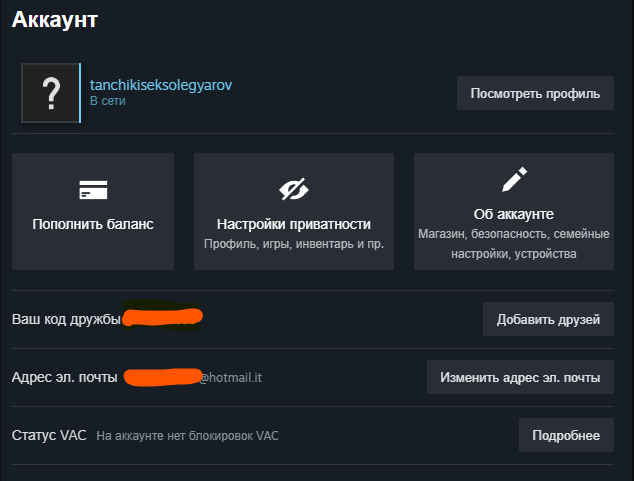Click the crossed-out eye privacy icon
This screenshot has width=634, height=481.
point(294,189)
